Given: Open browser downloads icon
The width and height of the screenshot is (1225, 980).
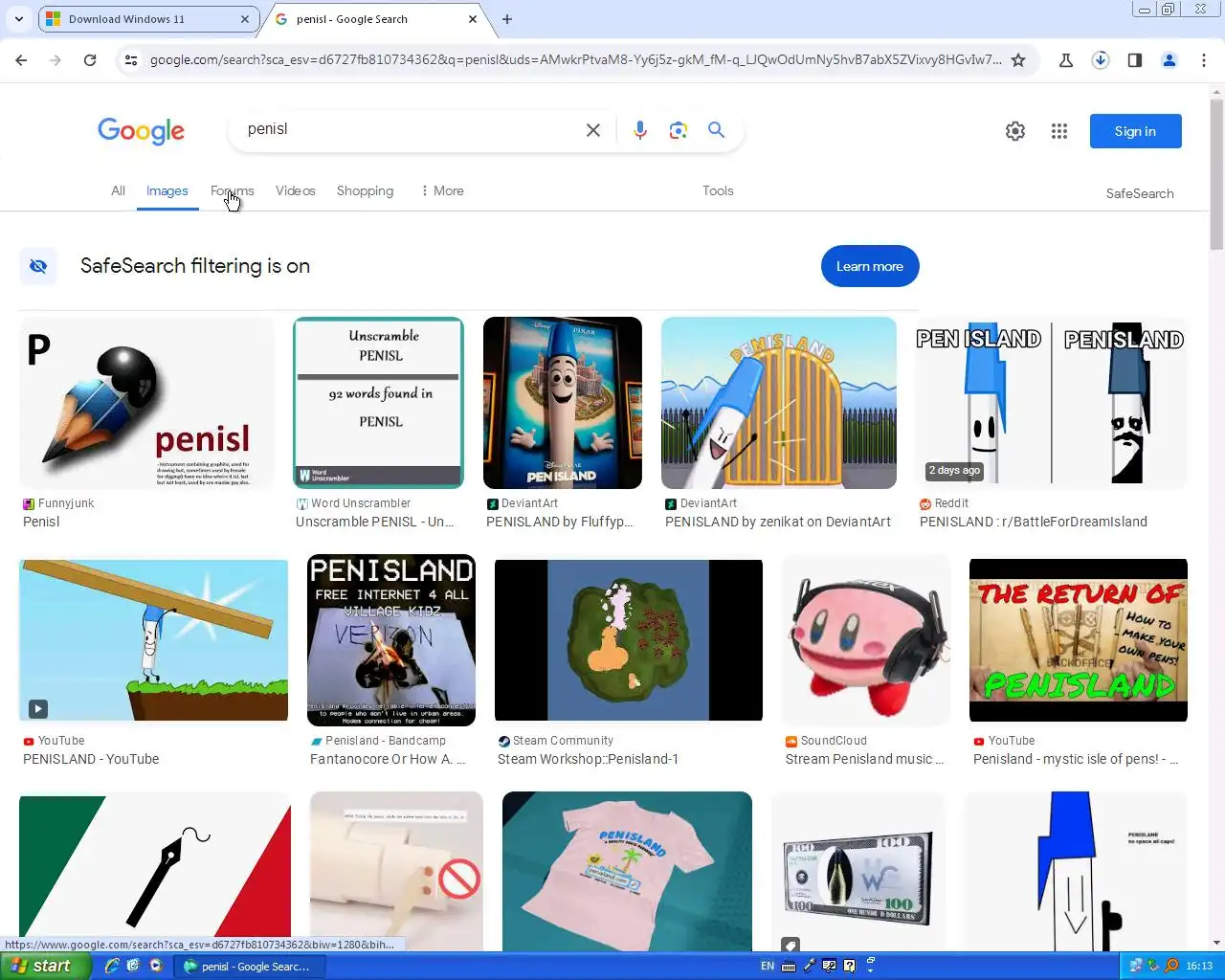Looking at the screenshot, I should (x=1101, y=60).
